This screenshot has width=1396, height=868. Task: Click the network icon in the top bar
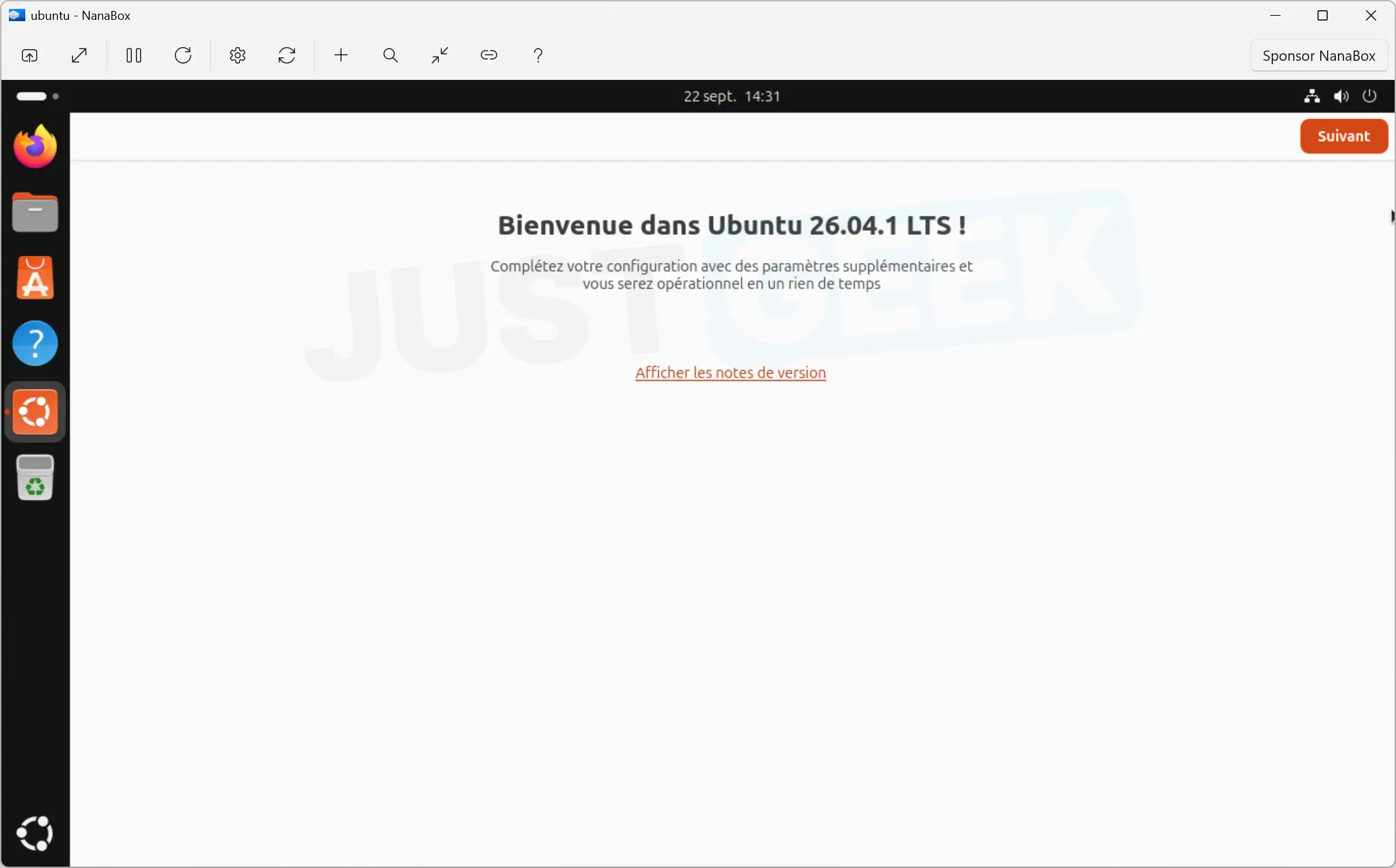pyautogui.click(x=1311, y=96)
